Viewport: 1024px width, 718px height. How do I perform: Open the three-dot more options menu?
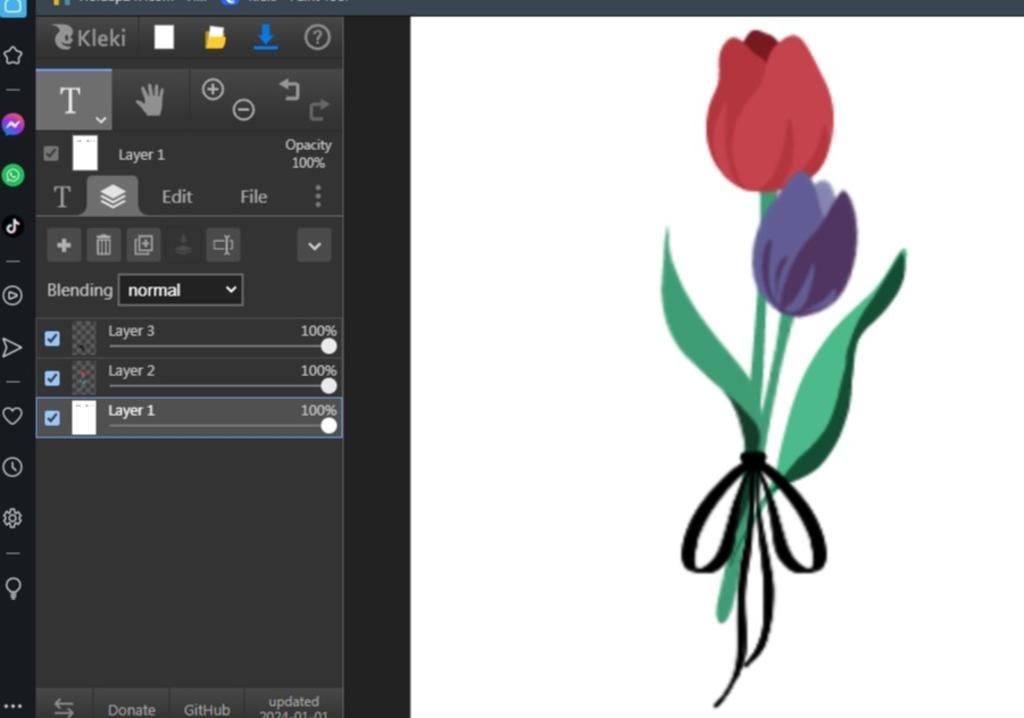tap(318, 196)
